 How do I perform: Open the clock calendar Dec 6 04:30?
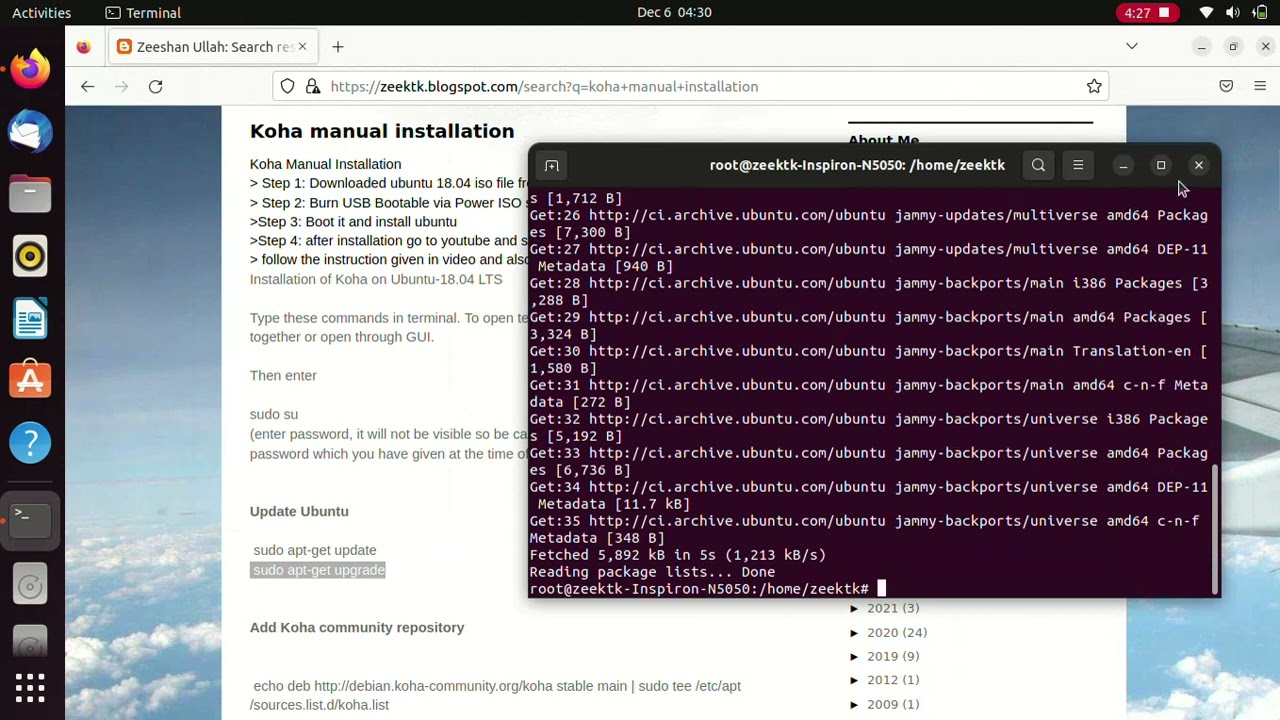674,13
